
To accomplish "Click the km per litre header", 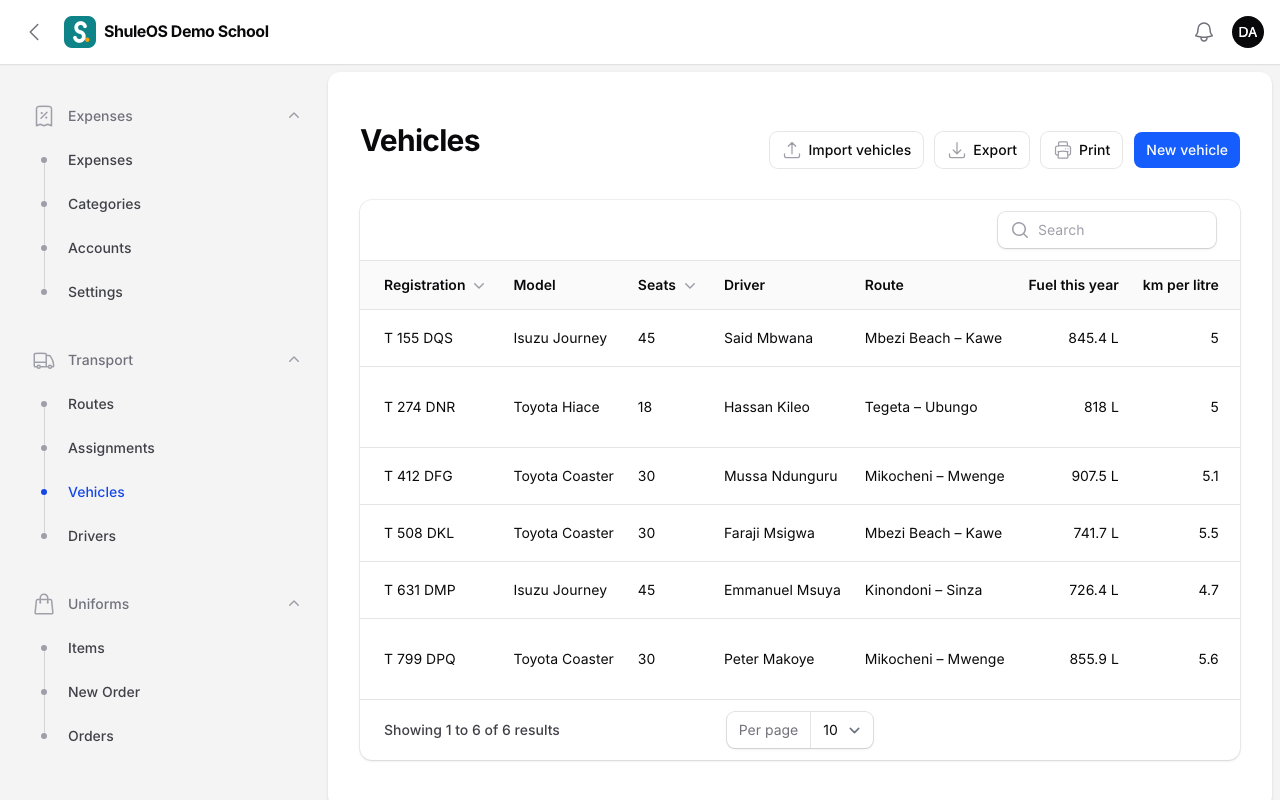I will point(1180,285).
